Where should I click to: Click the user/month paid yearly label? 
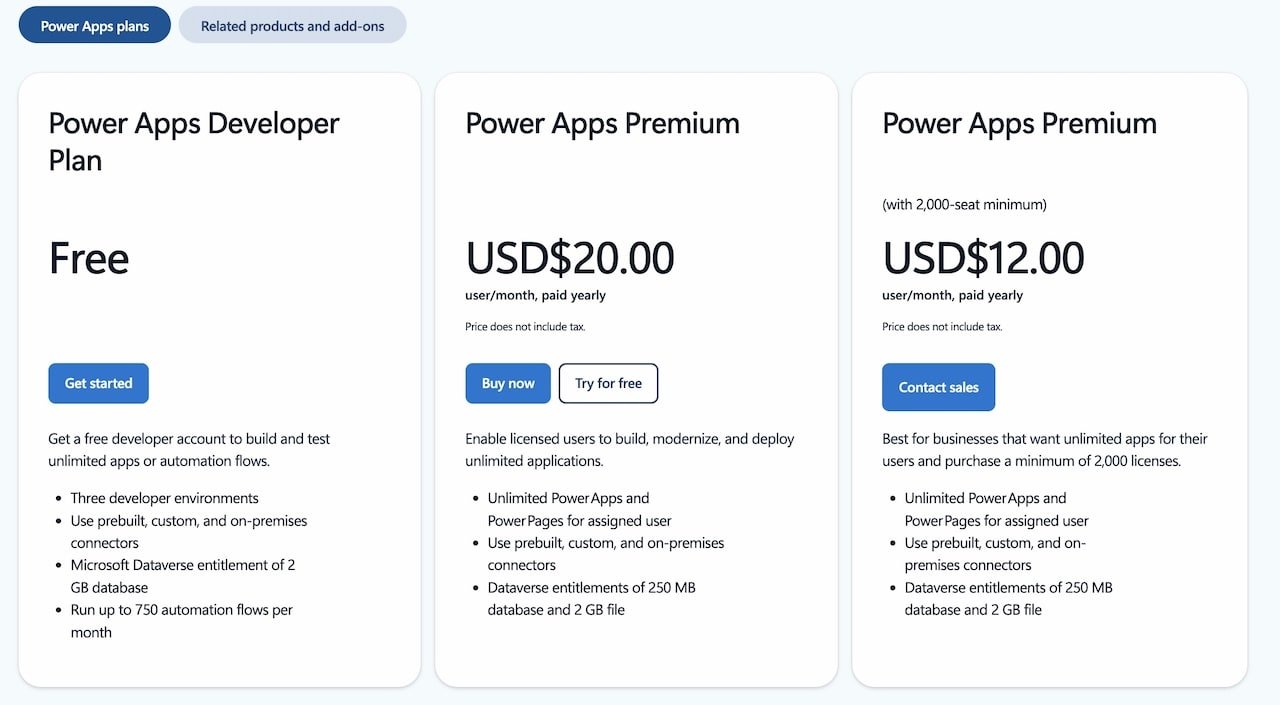[536, 295]
